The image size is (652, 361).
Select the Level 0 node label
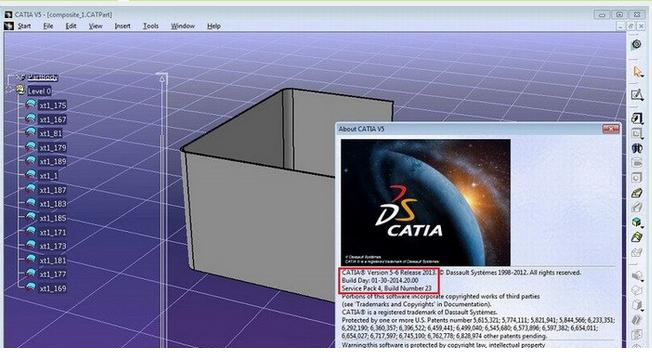pyautogui.click(x=40, y=91)
